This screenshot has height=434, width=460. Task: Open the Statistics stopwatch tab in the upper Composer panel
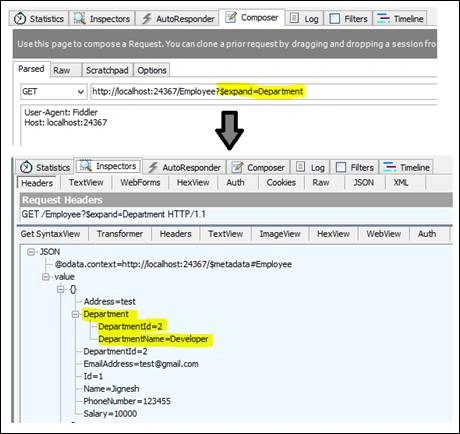39,18
